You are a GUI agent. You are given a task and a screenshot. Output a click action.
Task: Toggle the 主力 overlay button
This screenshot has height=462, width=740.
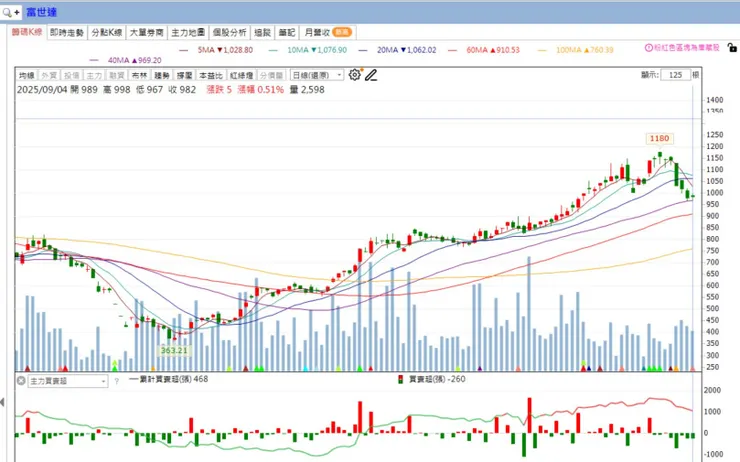(94, 76)
